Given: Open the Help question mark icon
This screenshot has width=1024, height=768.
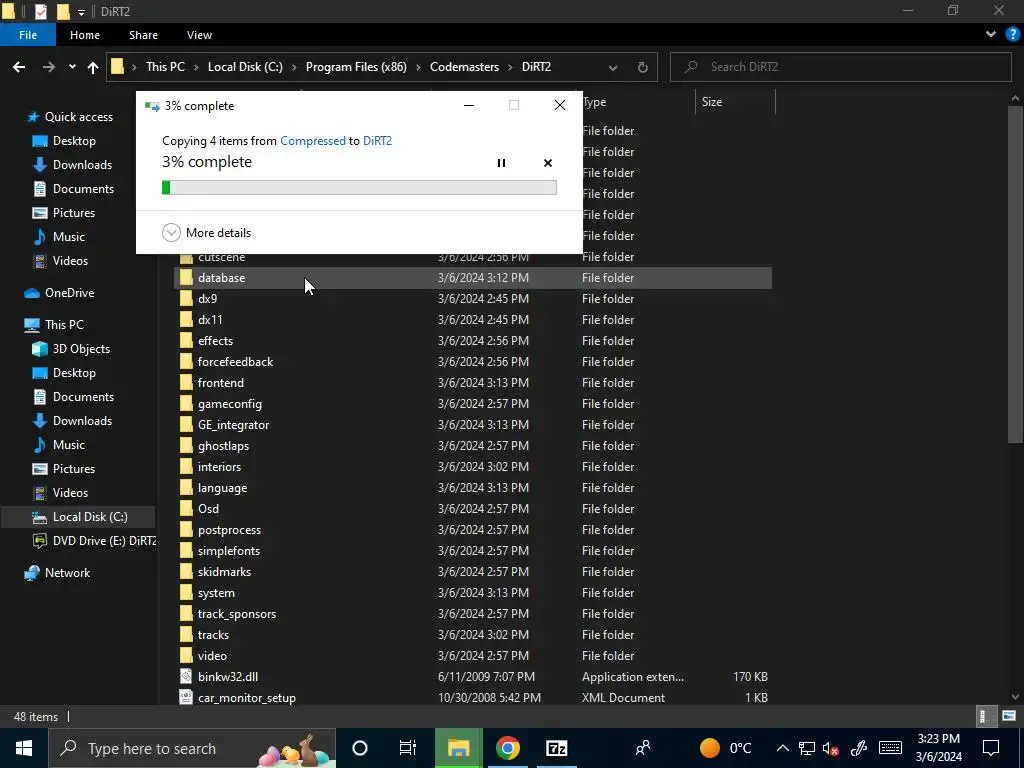Looking at the screenshot, I should click(x=1013, y=35).
